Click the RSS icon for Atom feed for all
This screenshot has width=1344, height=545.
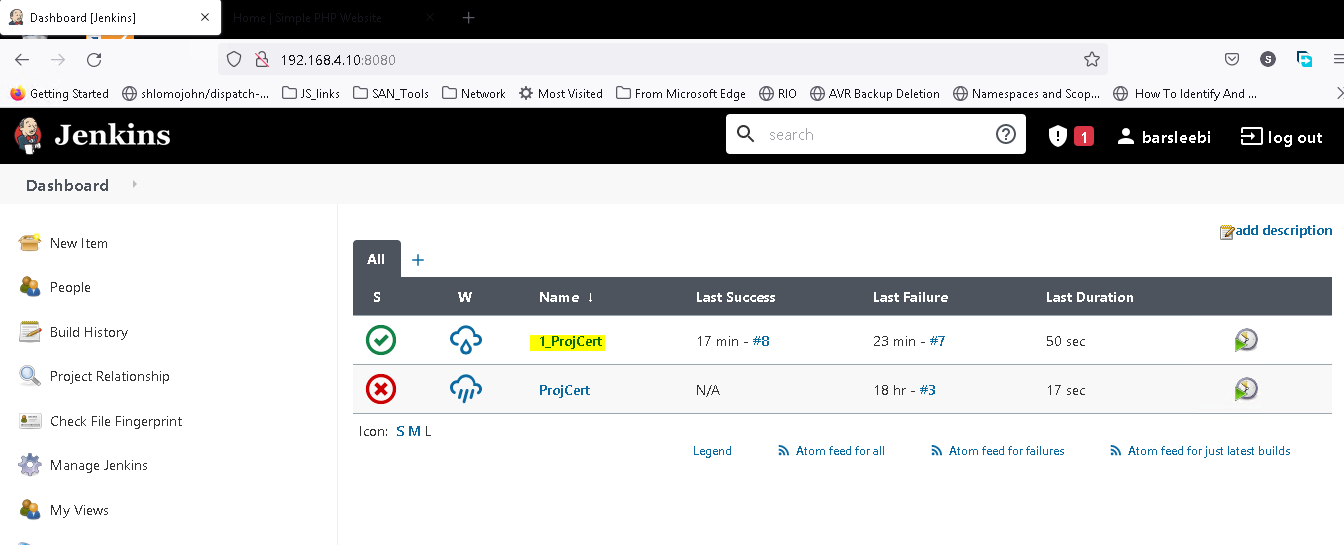[x=784, y=451]
